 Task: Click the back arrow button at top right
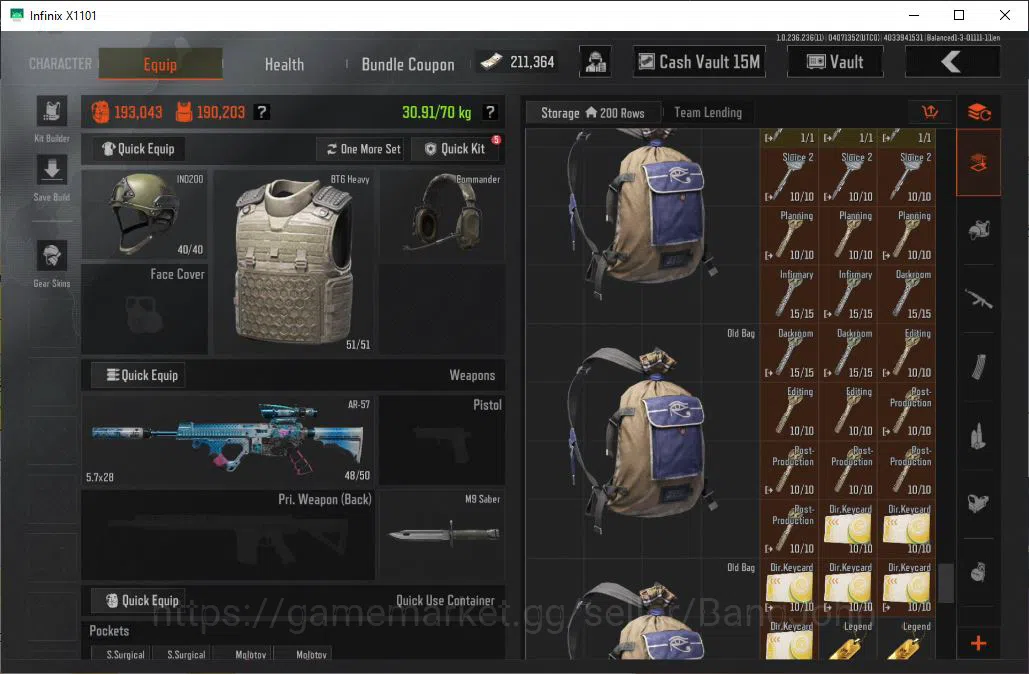coord(952,62)
